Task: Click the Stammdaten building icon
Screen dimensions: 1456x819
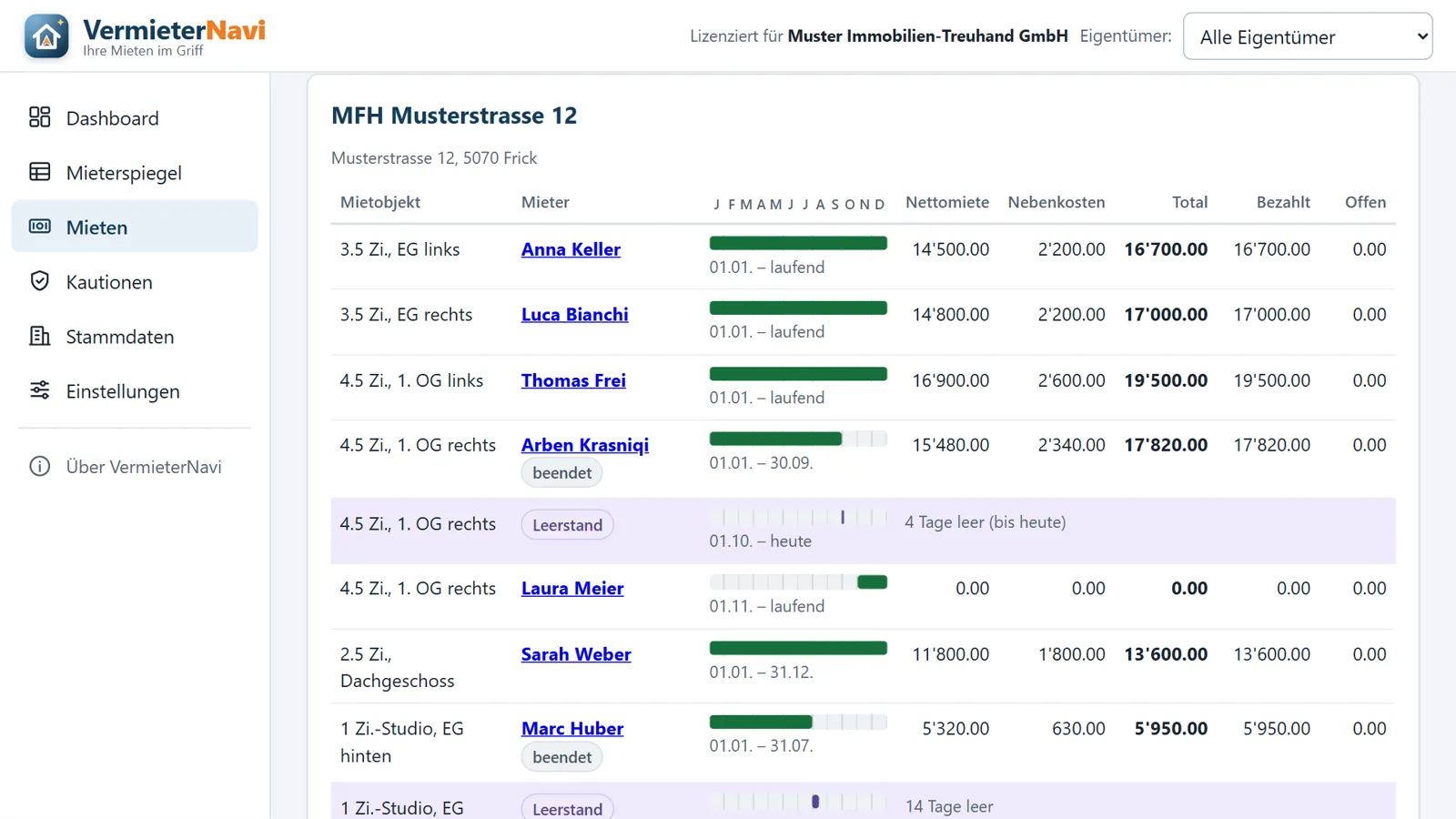Action: coord(39,336)
